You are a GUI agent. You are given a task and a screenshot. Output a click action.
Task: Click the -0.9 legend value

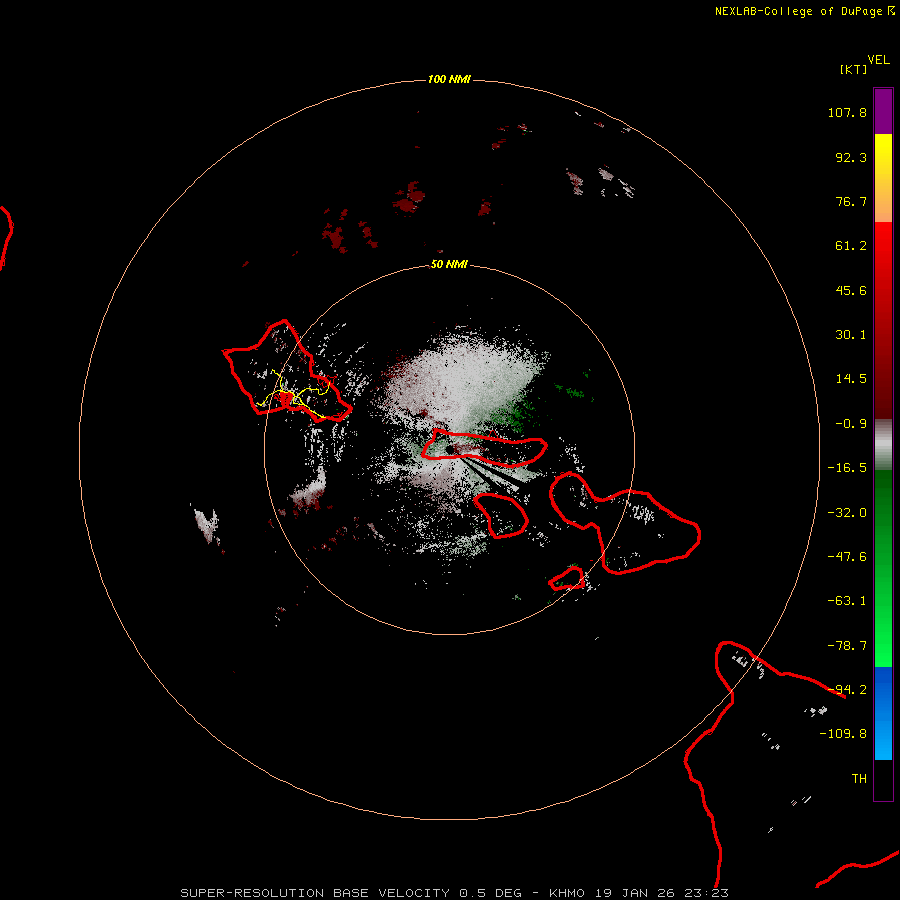pos(851,424)
